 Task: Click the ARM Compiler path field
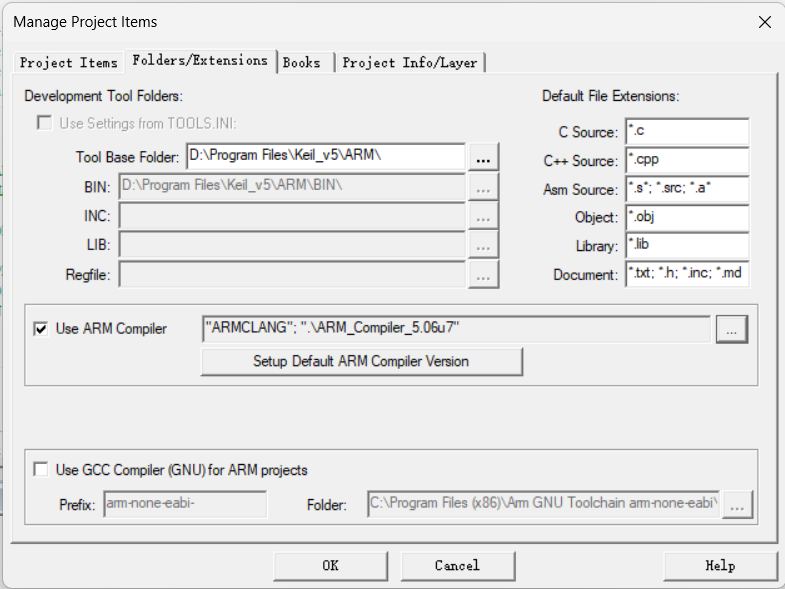click(x=456, y=329)
